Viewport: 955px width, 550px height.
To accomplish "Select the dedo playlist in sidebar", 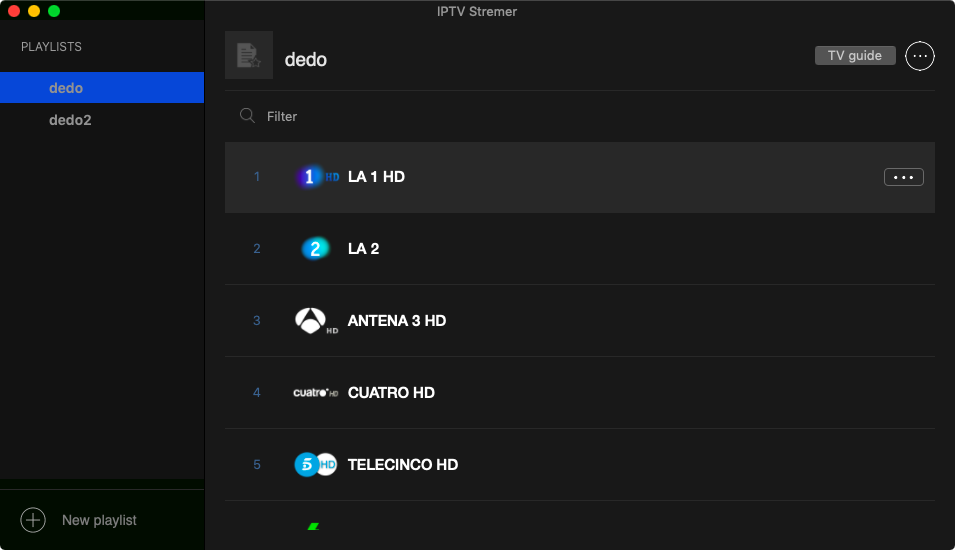I will tap(66, 88).
